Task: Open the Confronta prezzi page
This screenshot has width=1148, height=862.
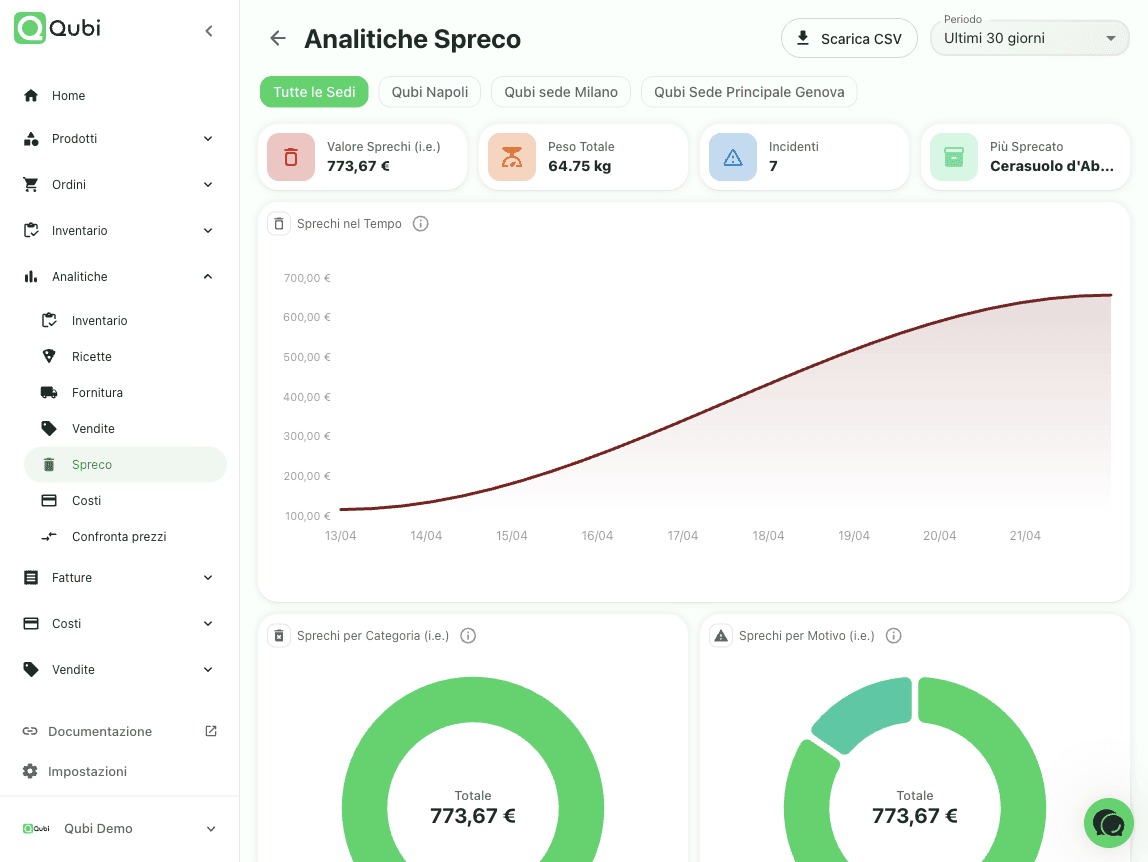Action: (x=125, y=537)
